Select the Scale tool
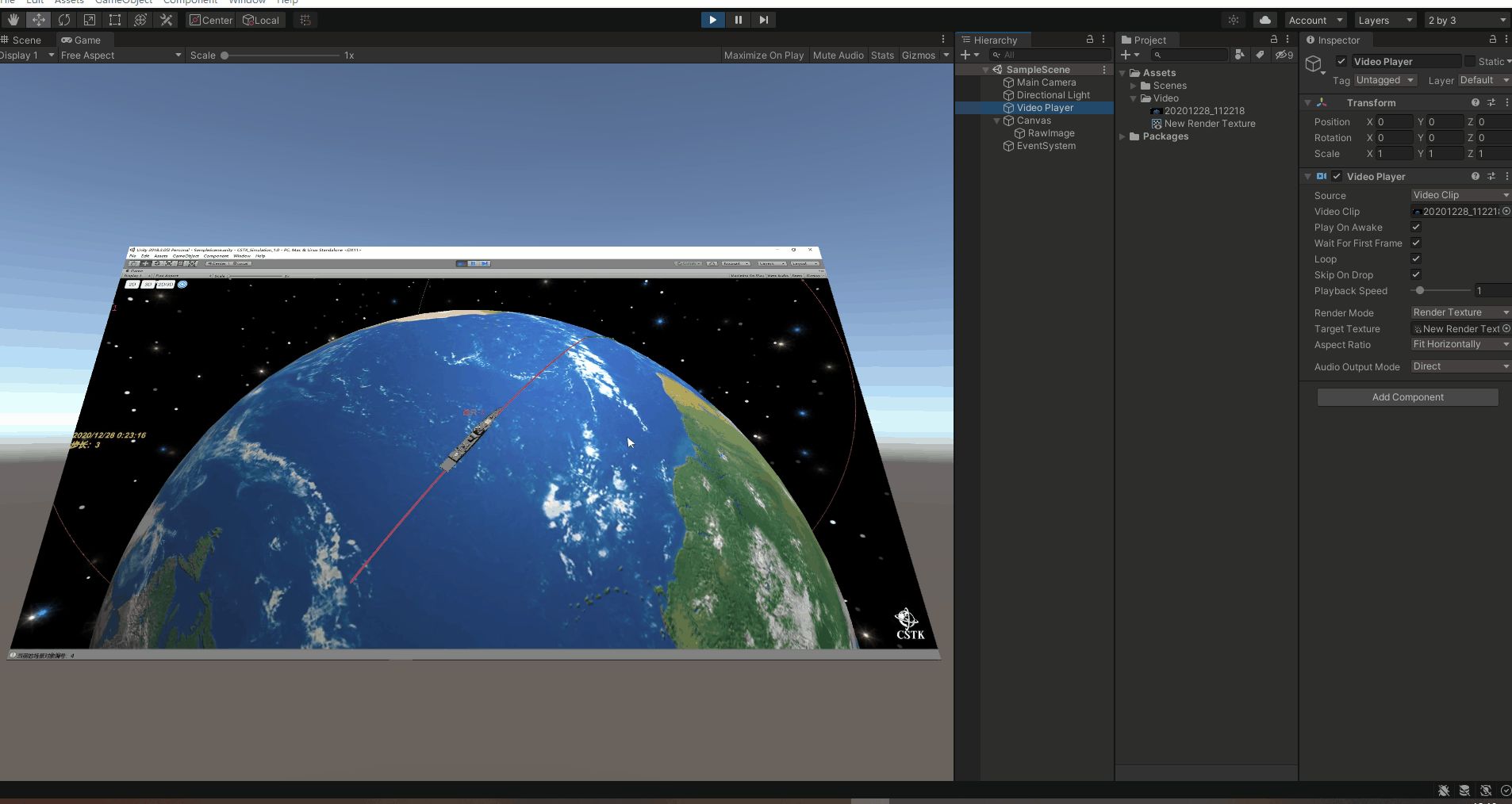 [x=90, y=20]
